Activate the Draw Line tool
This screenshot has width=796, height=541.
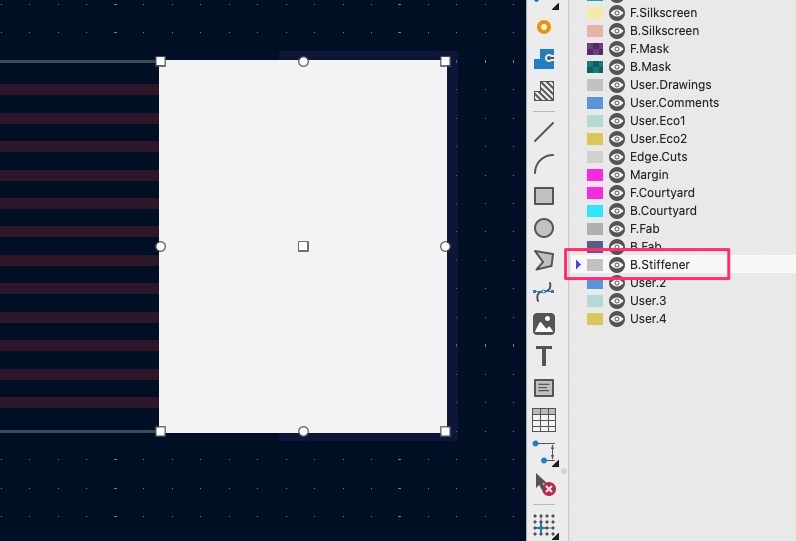pyautogui.click(x=544, y=132)
